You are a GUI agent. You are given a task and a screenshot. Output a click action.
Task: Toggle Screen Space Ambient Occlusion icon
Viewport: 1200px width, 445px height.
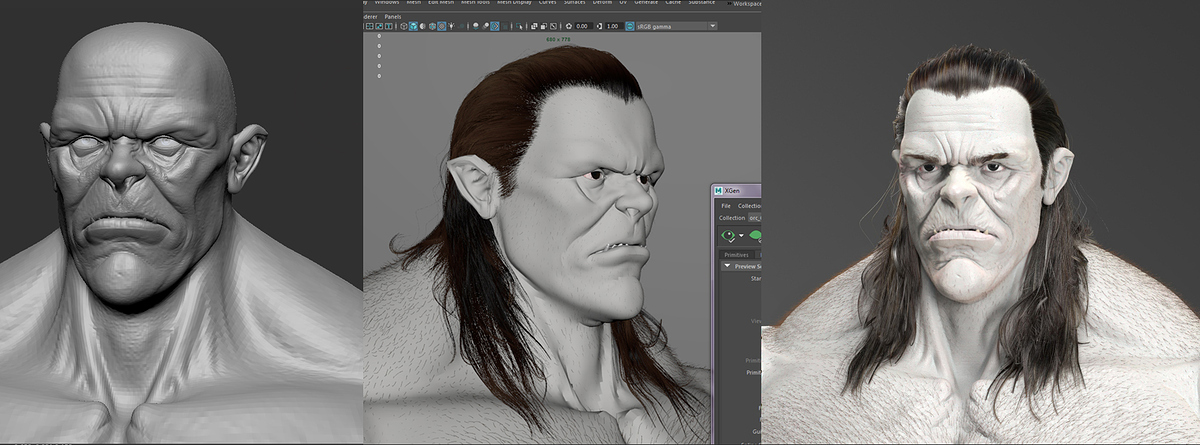[476, 26]
